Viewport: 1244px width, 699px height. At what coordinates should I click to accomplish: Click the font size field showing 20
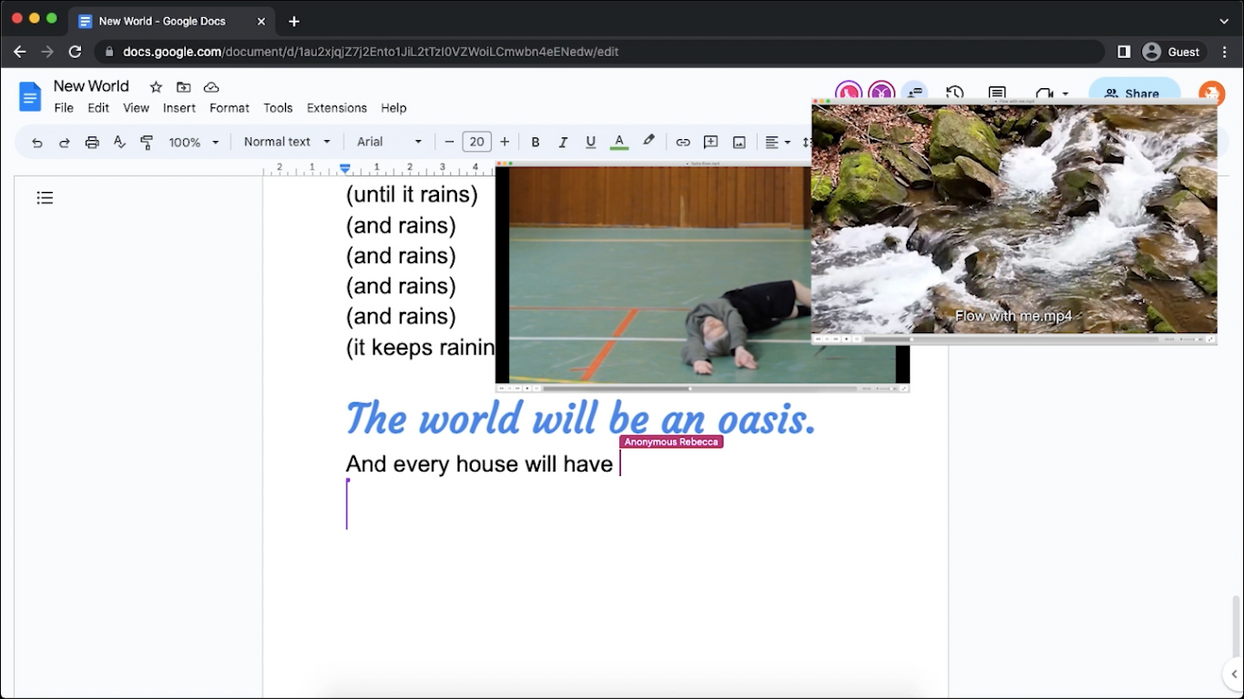point(477,142)
